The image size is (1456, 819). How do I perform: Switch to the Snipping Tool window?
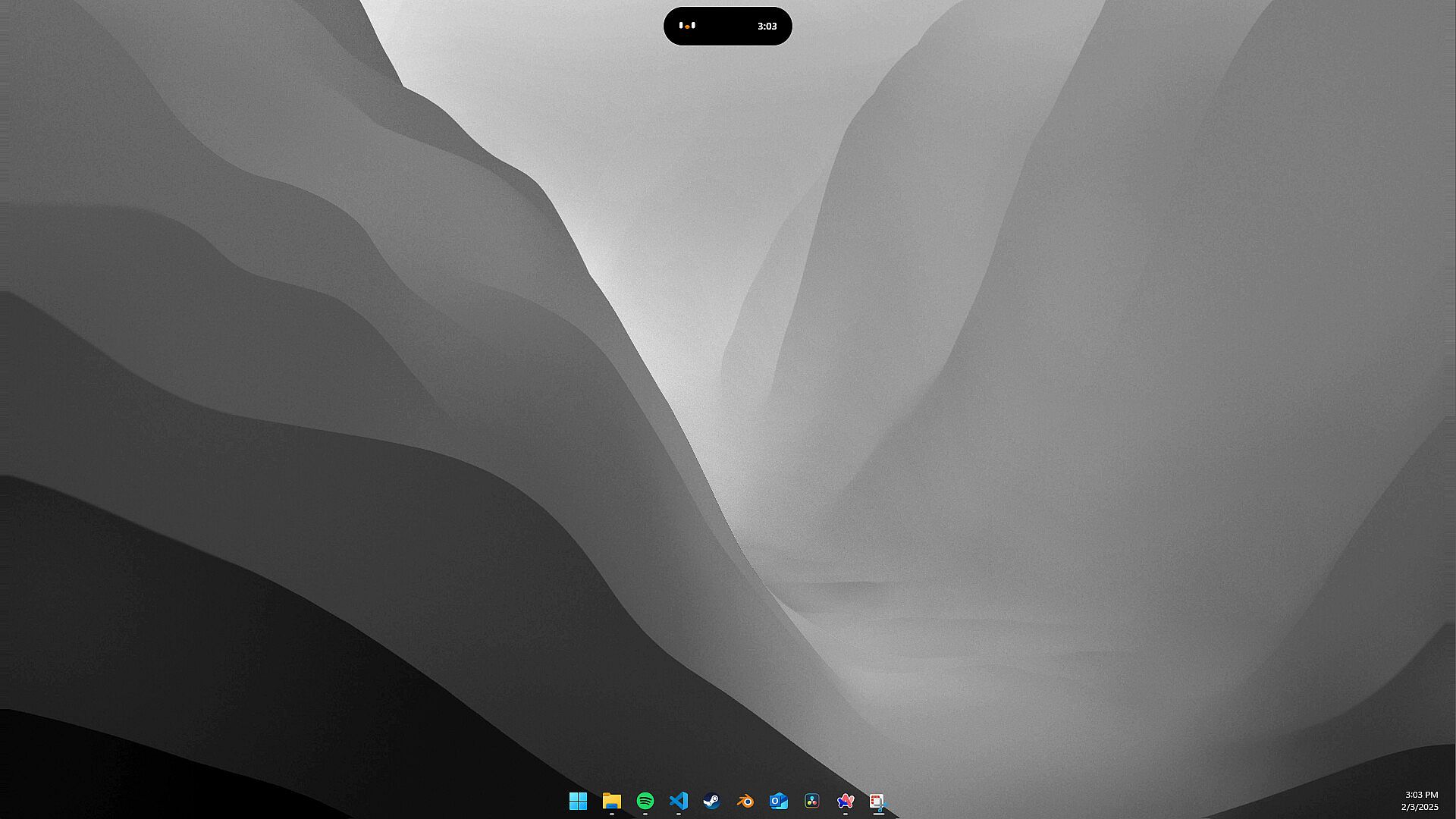877,801
